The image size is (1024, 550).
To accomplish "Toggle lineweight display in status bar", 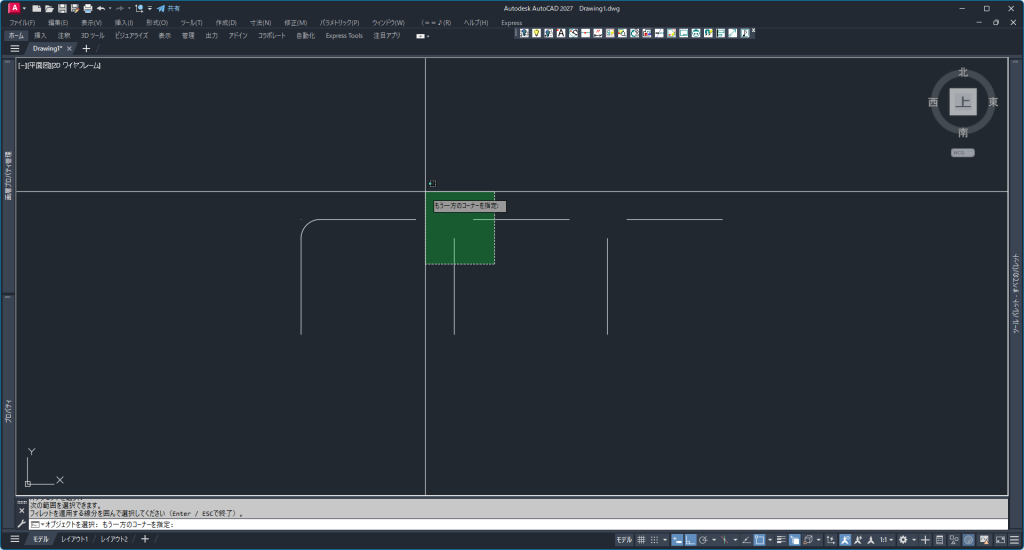I will point(779,540).
